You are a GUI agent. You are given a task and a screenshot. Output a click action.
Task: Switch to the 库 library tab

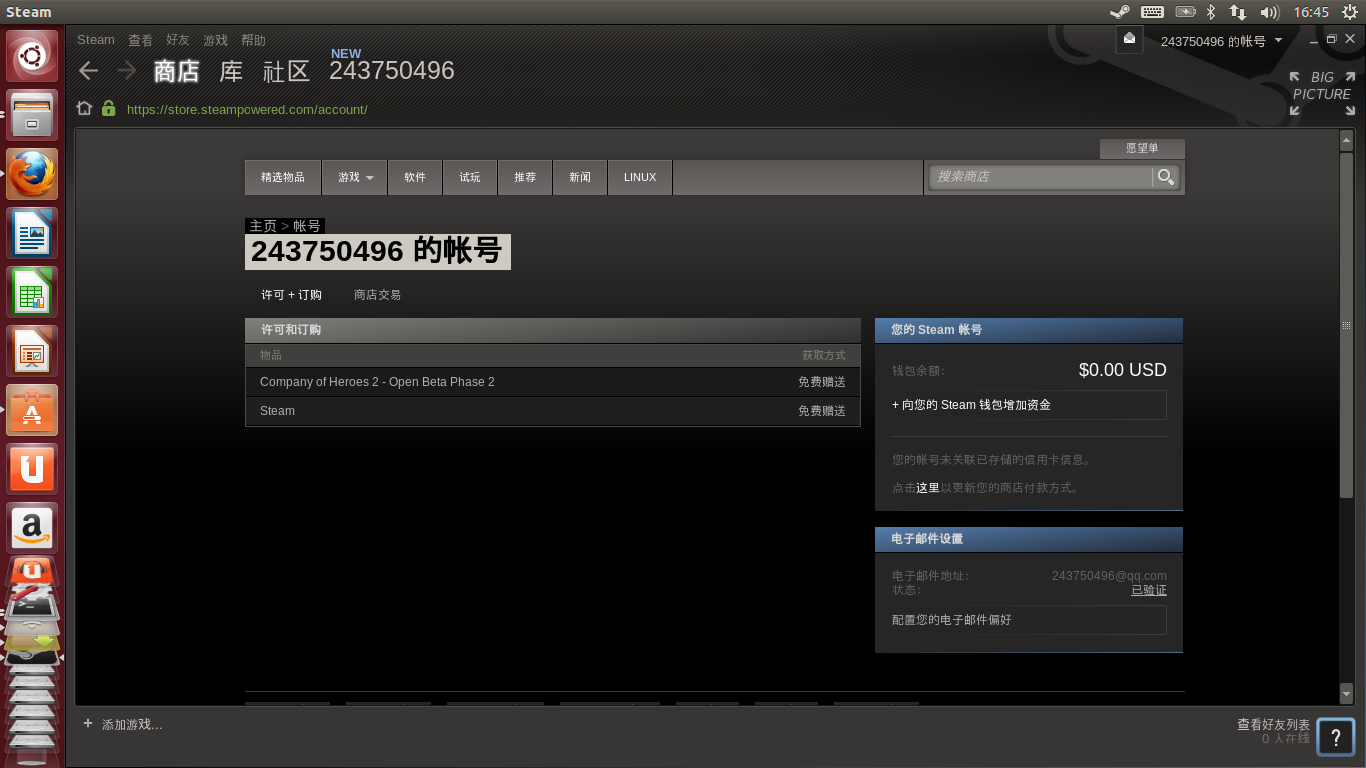click(231, 71)
